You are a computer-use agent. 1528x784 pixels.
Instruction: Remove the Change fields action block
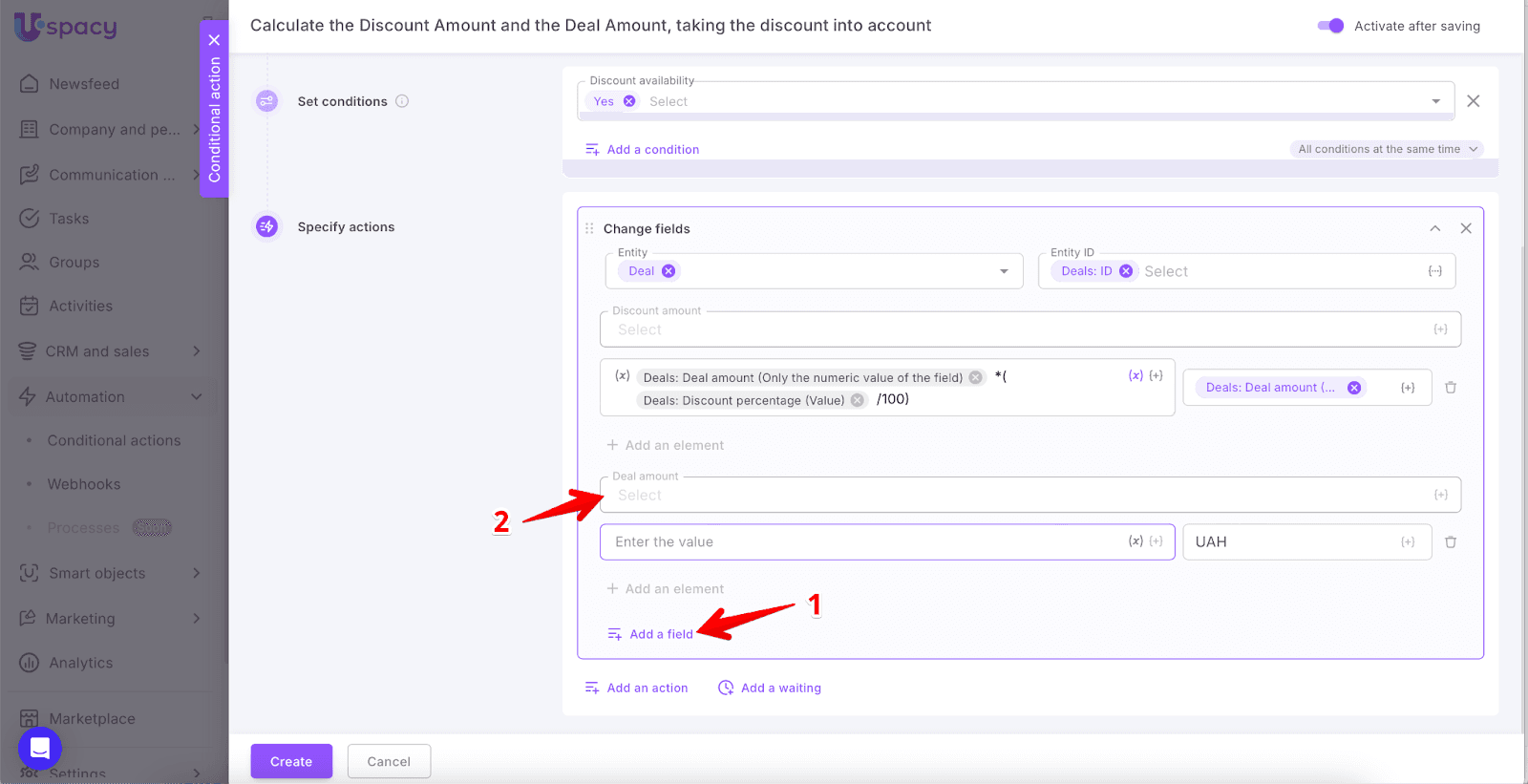point(1466,228)
